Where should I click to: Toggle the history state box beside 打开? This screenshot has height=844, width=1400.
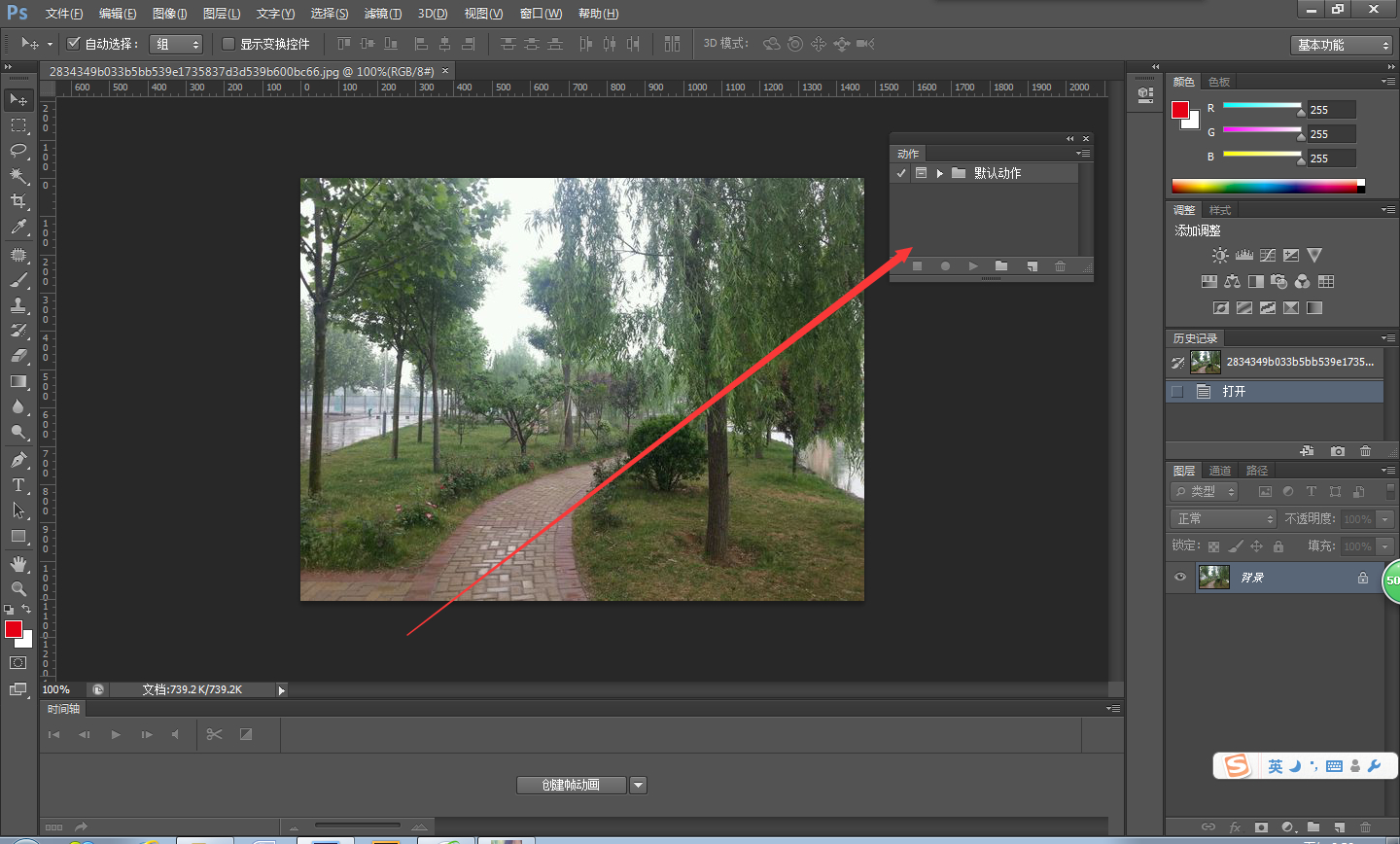point(1177,392)
